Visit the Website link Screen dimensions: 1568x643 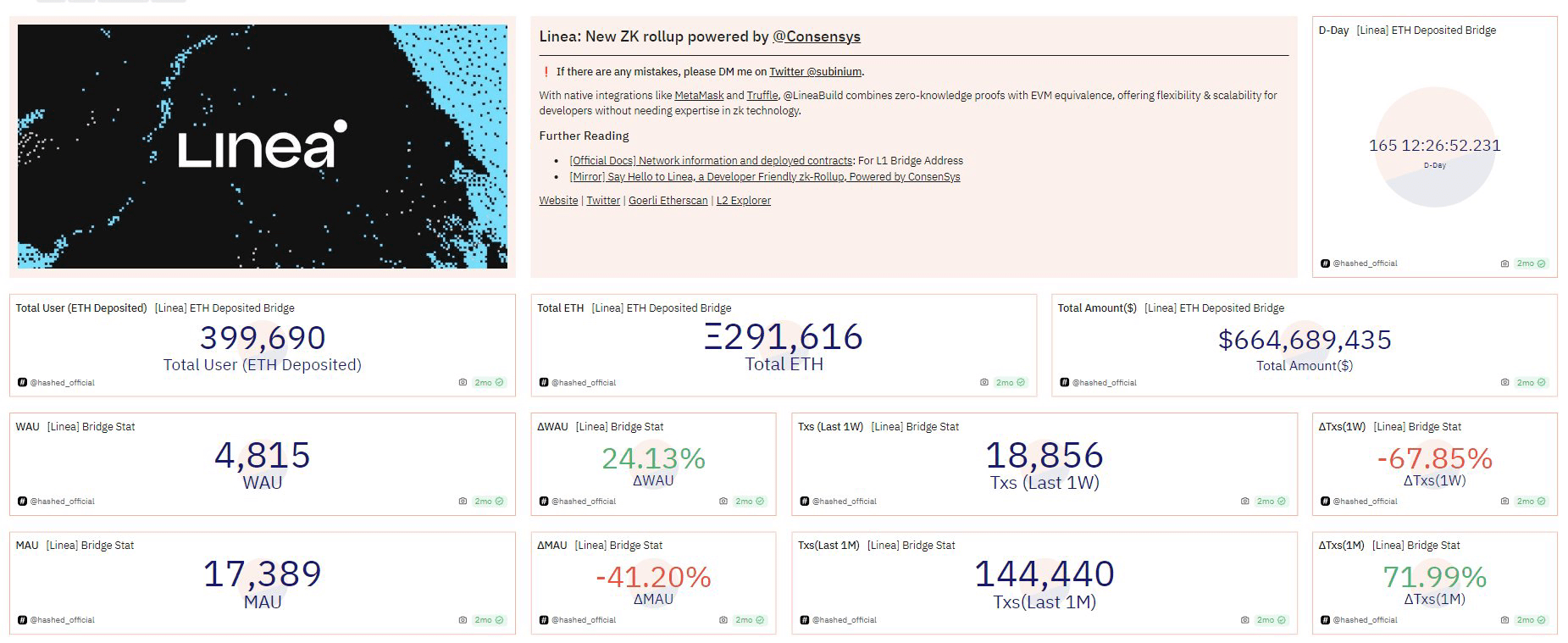[x=558, y=201]
